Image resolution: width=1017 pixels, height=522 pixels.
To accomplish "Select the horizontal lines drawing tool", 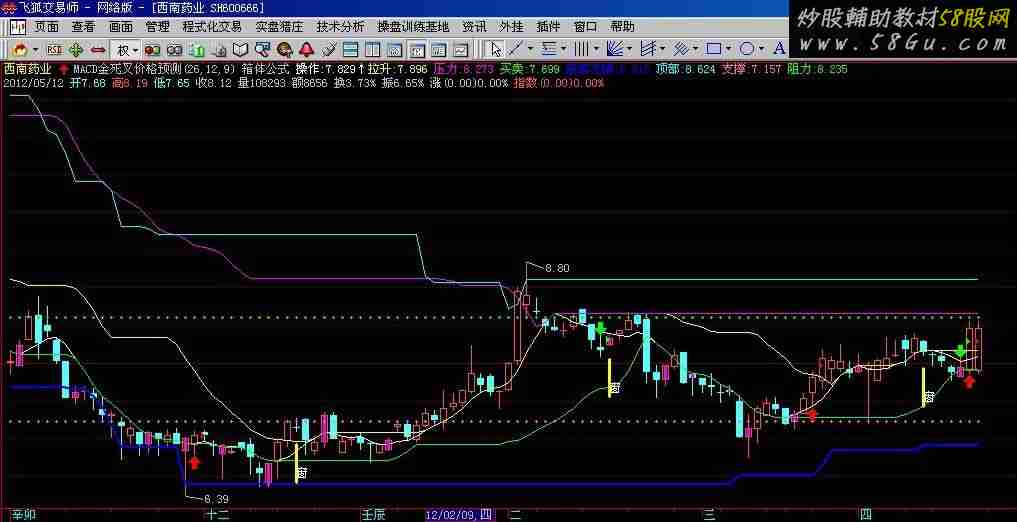I will click(549, 49).
